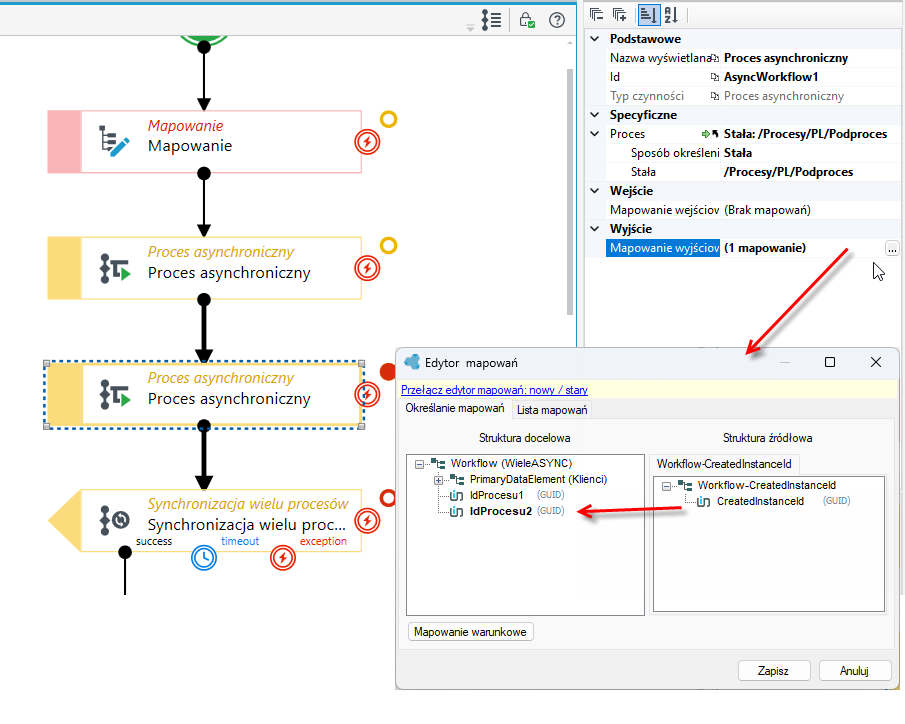
Task: Click the yellow ring marker beside first Proces asynchroniczny
Action: 388,245
